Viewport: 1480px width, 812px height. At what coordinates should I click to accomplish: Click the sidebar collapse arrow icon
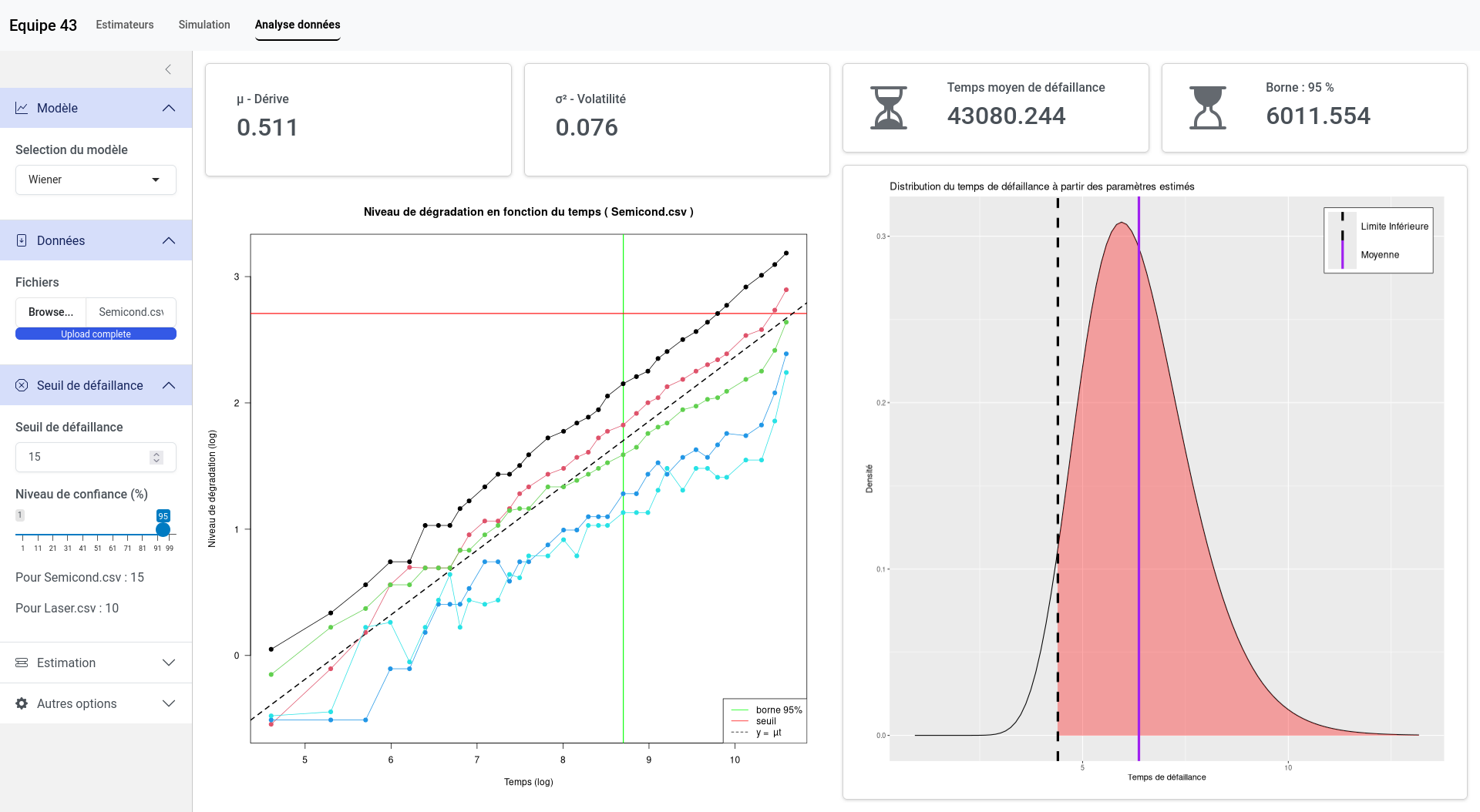[168, 69]
